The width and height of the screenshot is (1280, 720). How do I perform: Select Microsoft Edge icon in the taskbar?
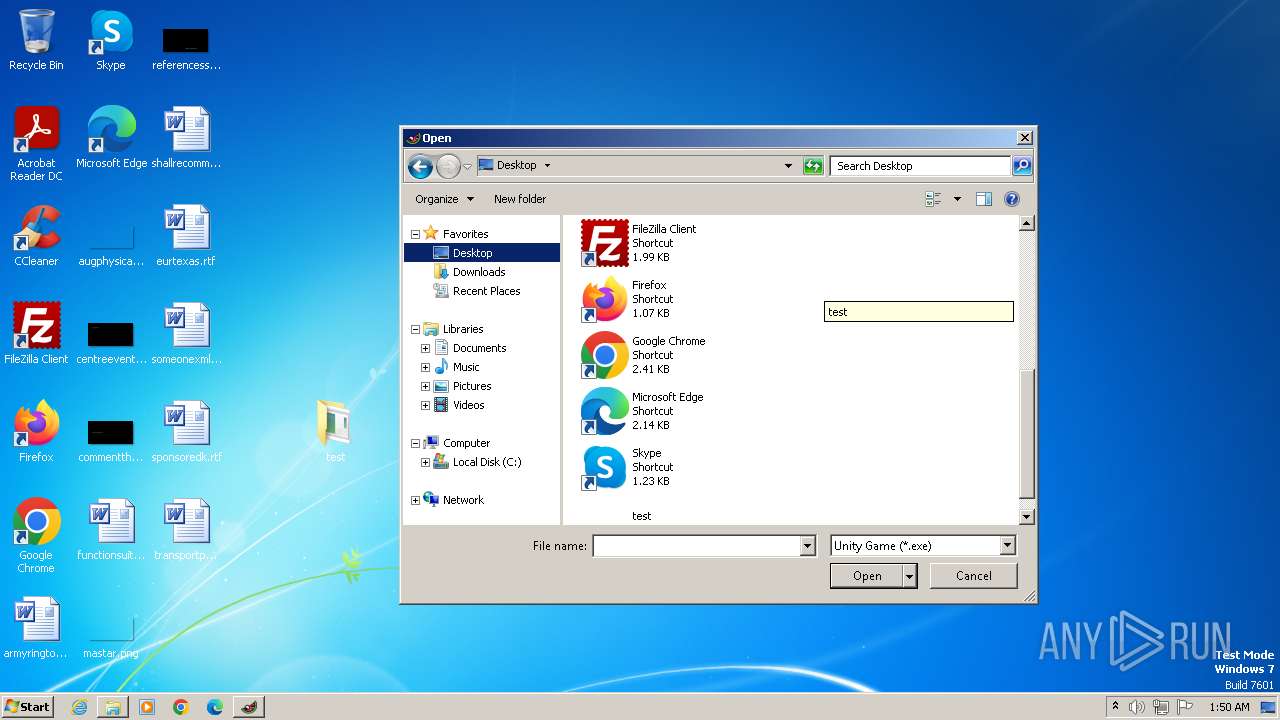(215, 707)
